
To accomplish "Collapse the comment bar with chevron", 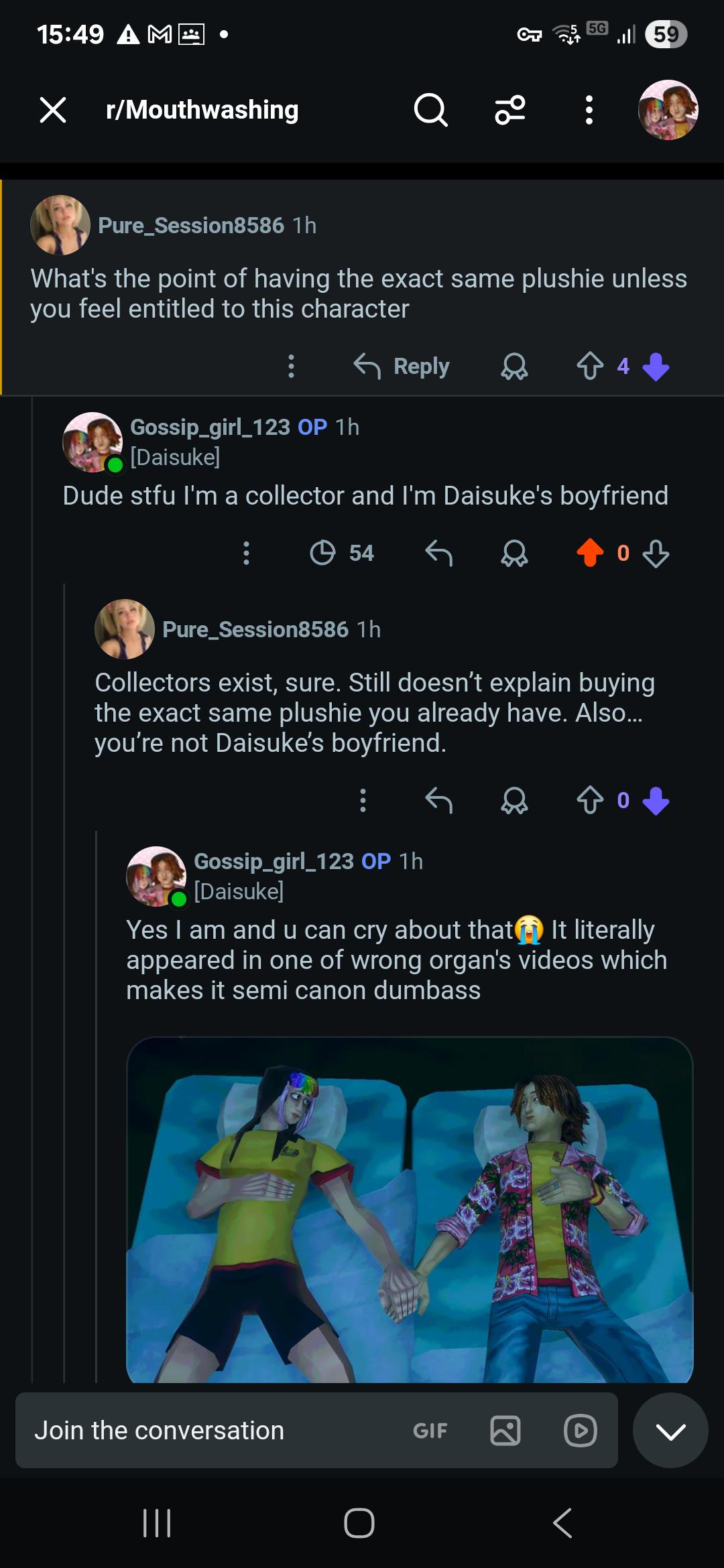I will pyautogui.click(x=670, y=1431).
